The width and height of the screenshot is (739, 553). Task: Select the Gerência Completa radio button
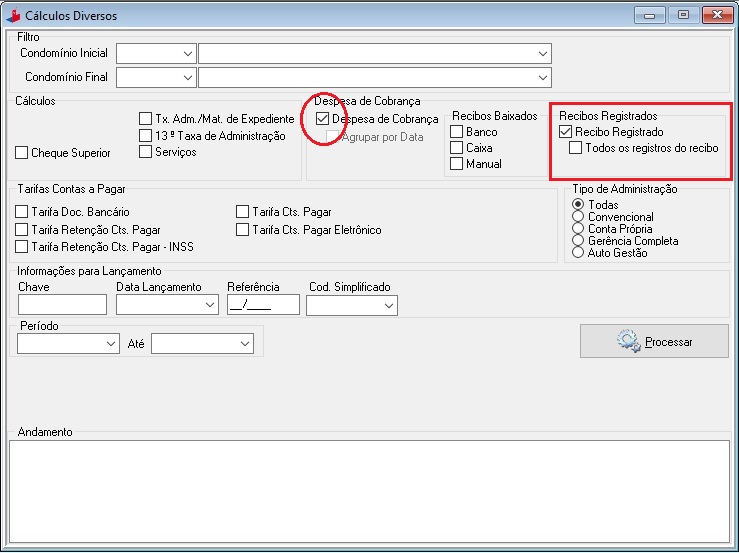(x=578, y=241)
